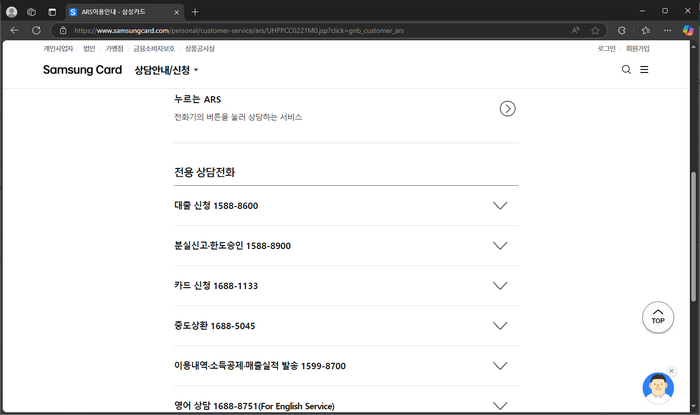Screen dimensions: 700x415
Task: Open 누르는 ARS arrow circle icon
Action: pyautogui.click(x=508, y=108)
